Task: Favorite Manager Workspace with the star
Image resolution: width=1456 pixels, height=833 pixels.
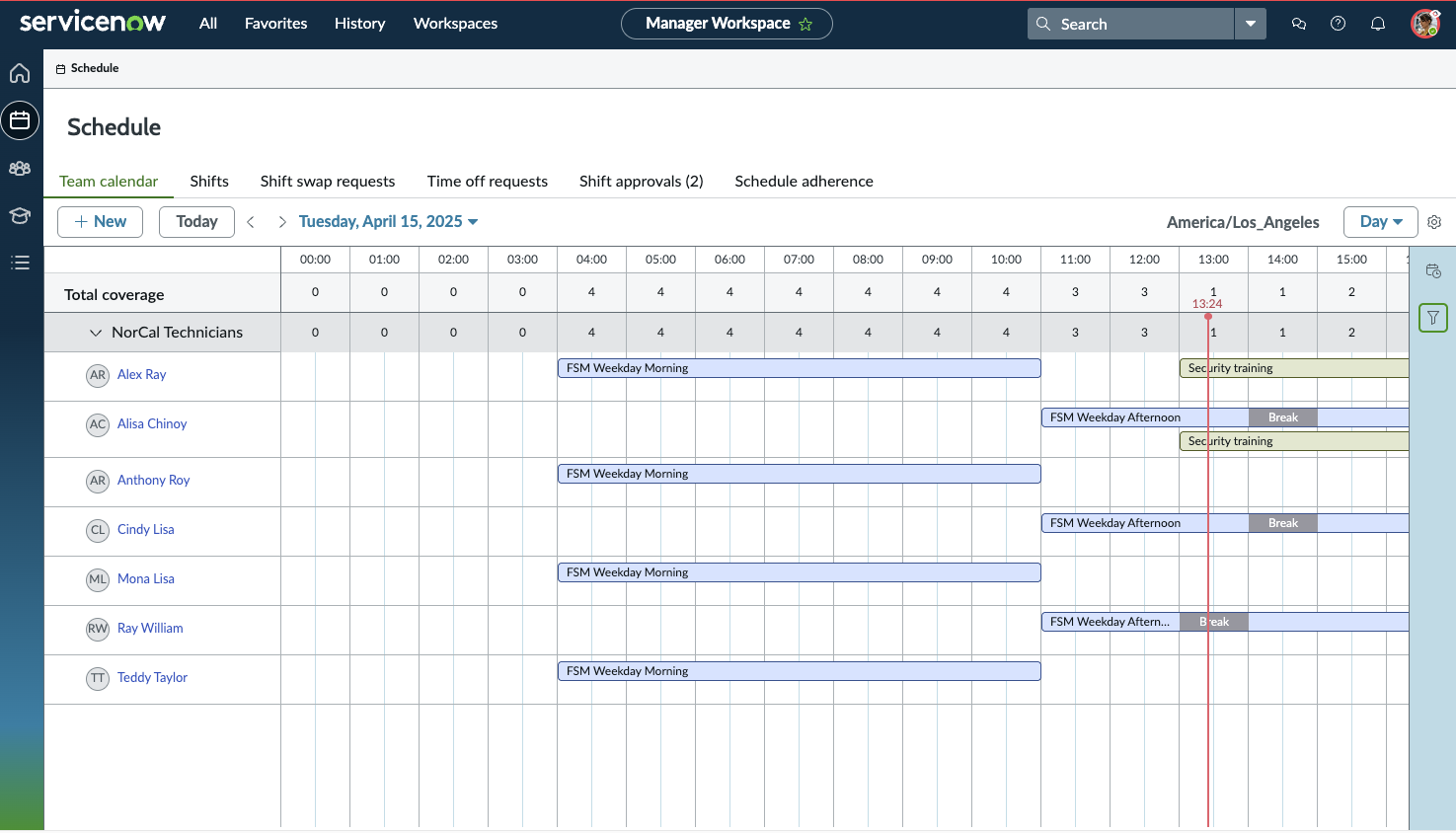Action: [805, 24]
